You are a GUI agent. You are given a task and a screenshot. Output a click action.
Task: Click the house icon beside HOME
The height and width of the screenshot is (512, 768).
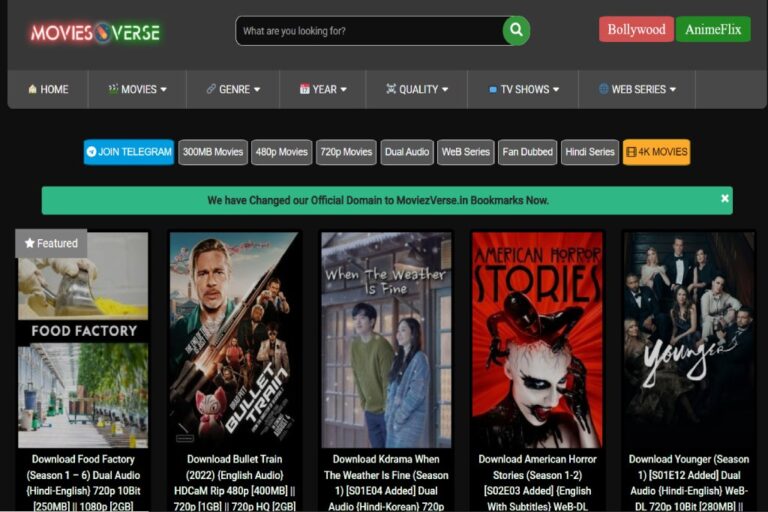pos(32,89)
